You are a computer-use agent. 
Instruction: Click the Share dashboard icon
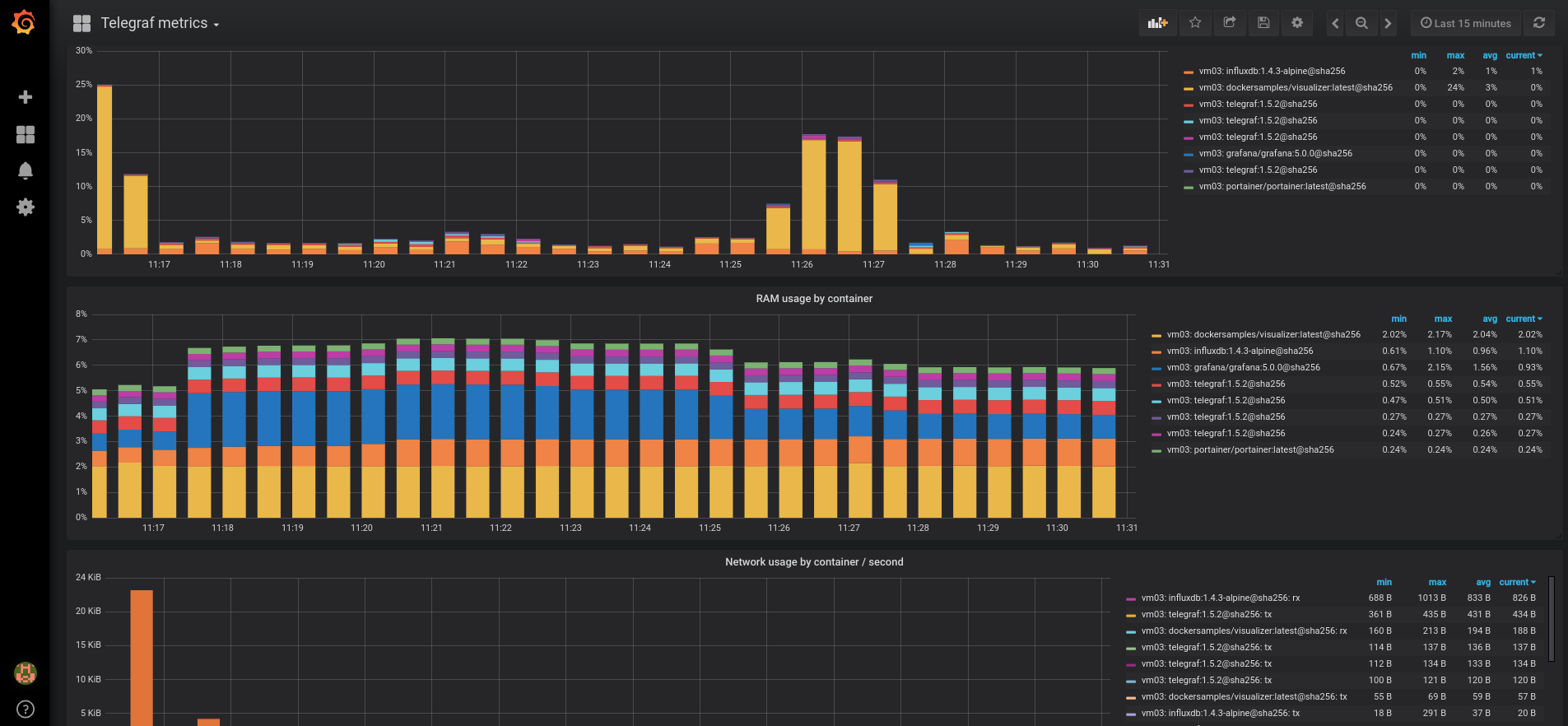point(1230,23)
